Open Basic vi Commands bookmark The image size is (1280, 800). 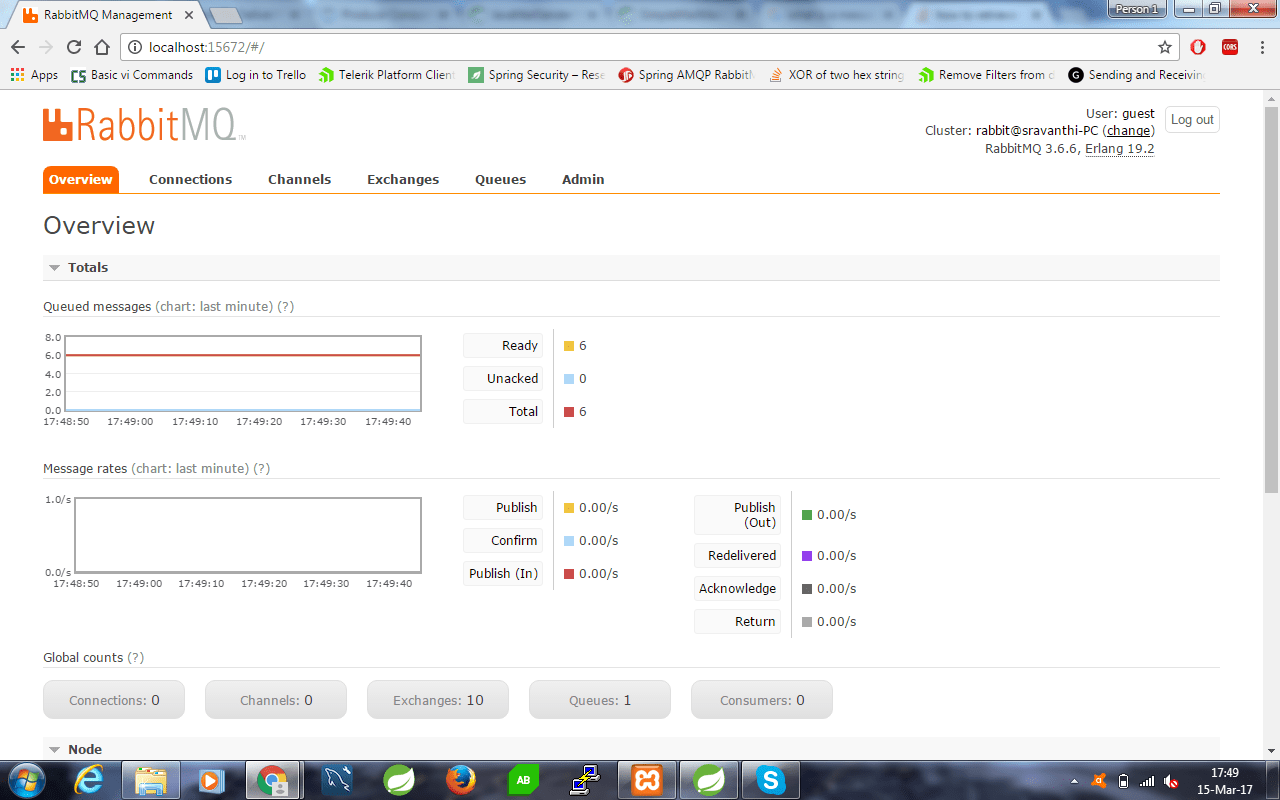pyautogui.click(x=132, y=75)
